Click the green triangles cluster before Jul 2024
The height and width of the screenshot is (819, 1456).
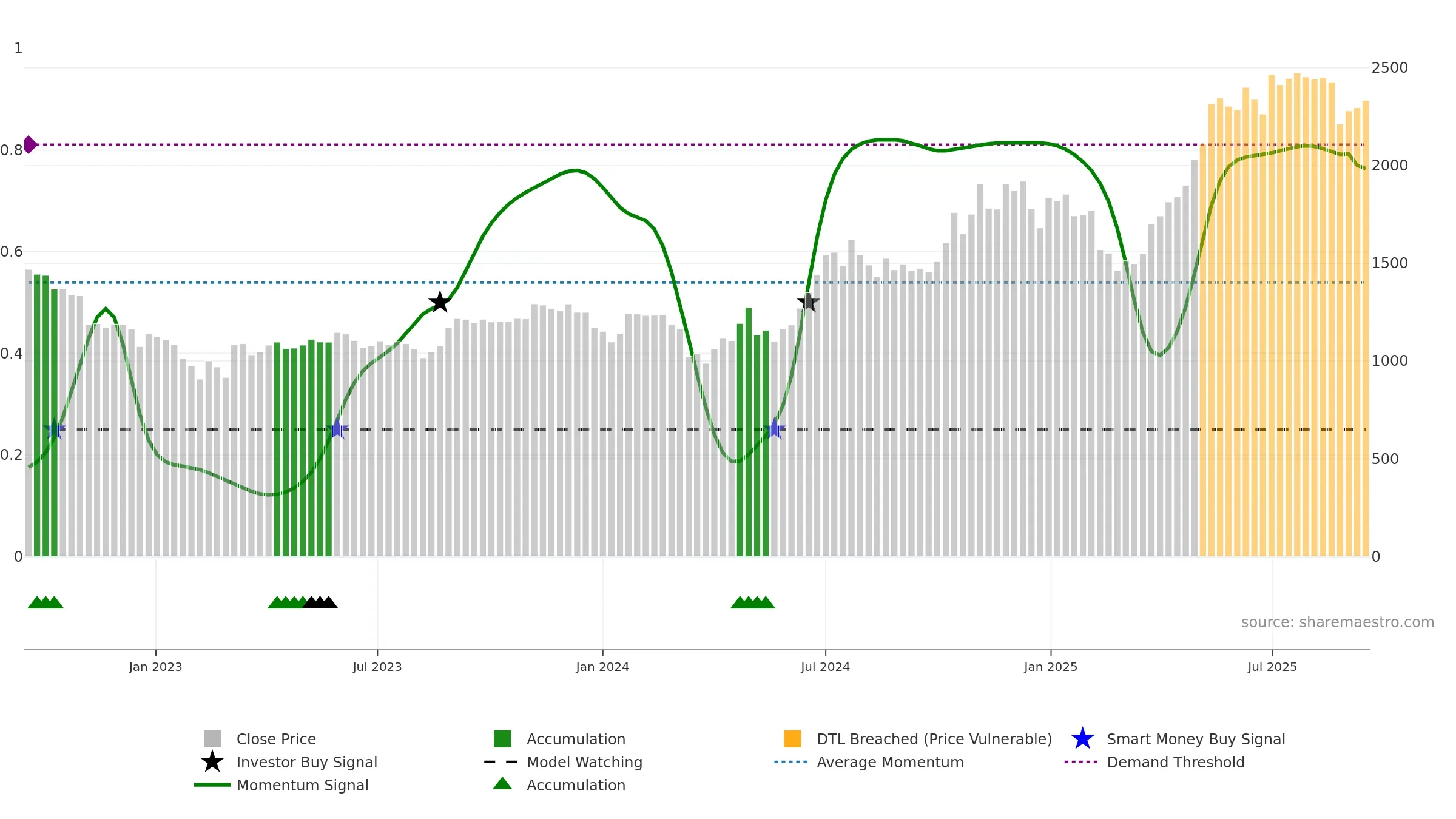coord(753,602)
